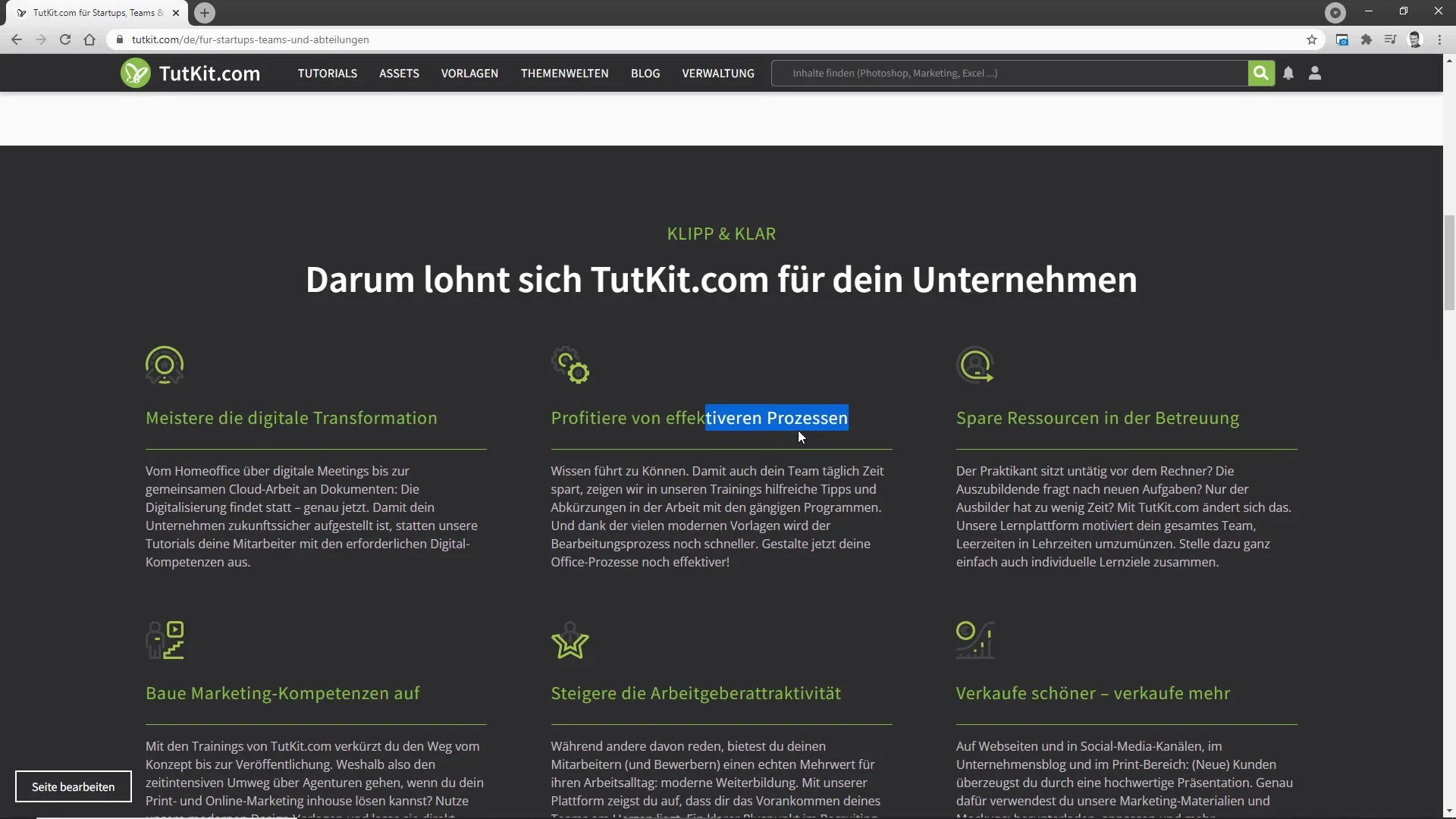Open the VERWALTUNG menu
Screen dimensions: 1456x819
(718, 74)
